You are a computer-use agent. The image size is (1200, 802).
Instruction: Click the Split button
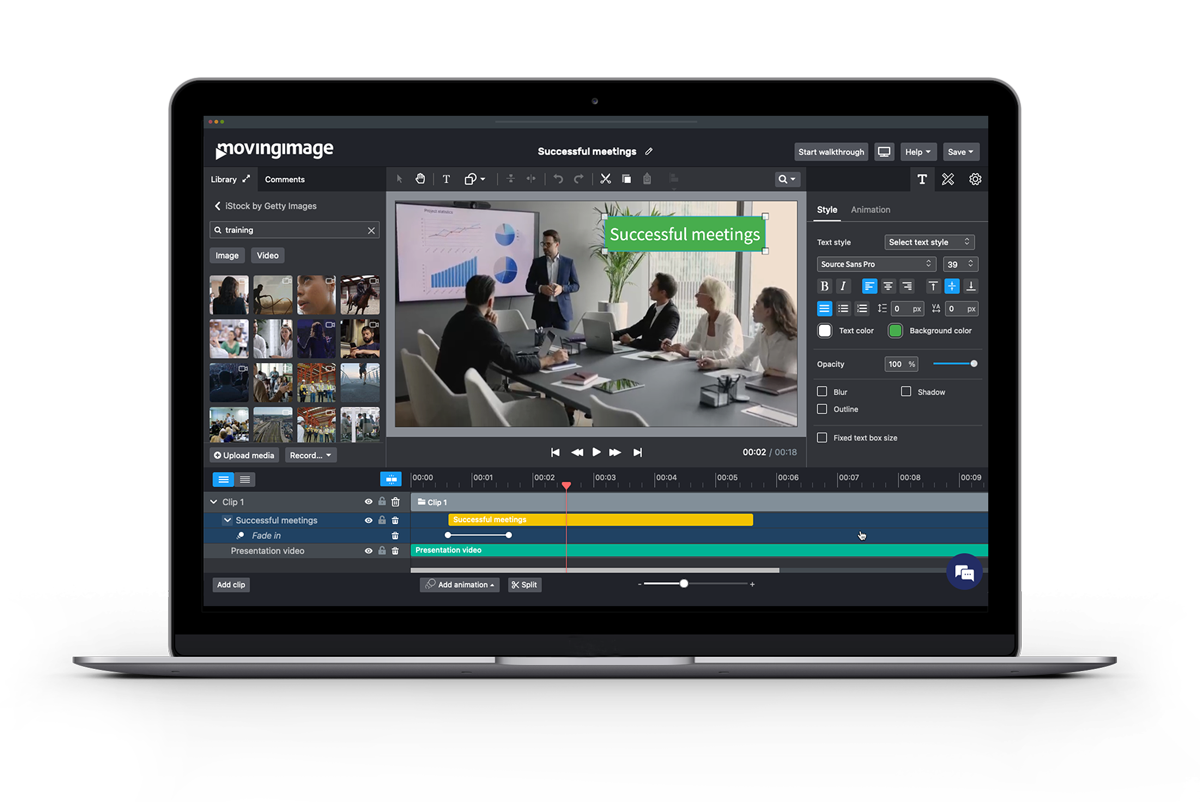pyautogui.click(x=524, y=585)
